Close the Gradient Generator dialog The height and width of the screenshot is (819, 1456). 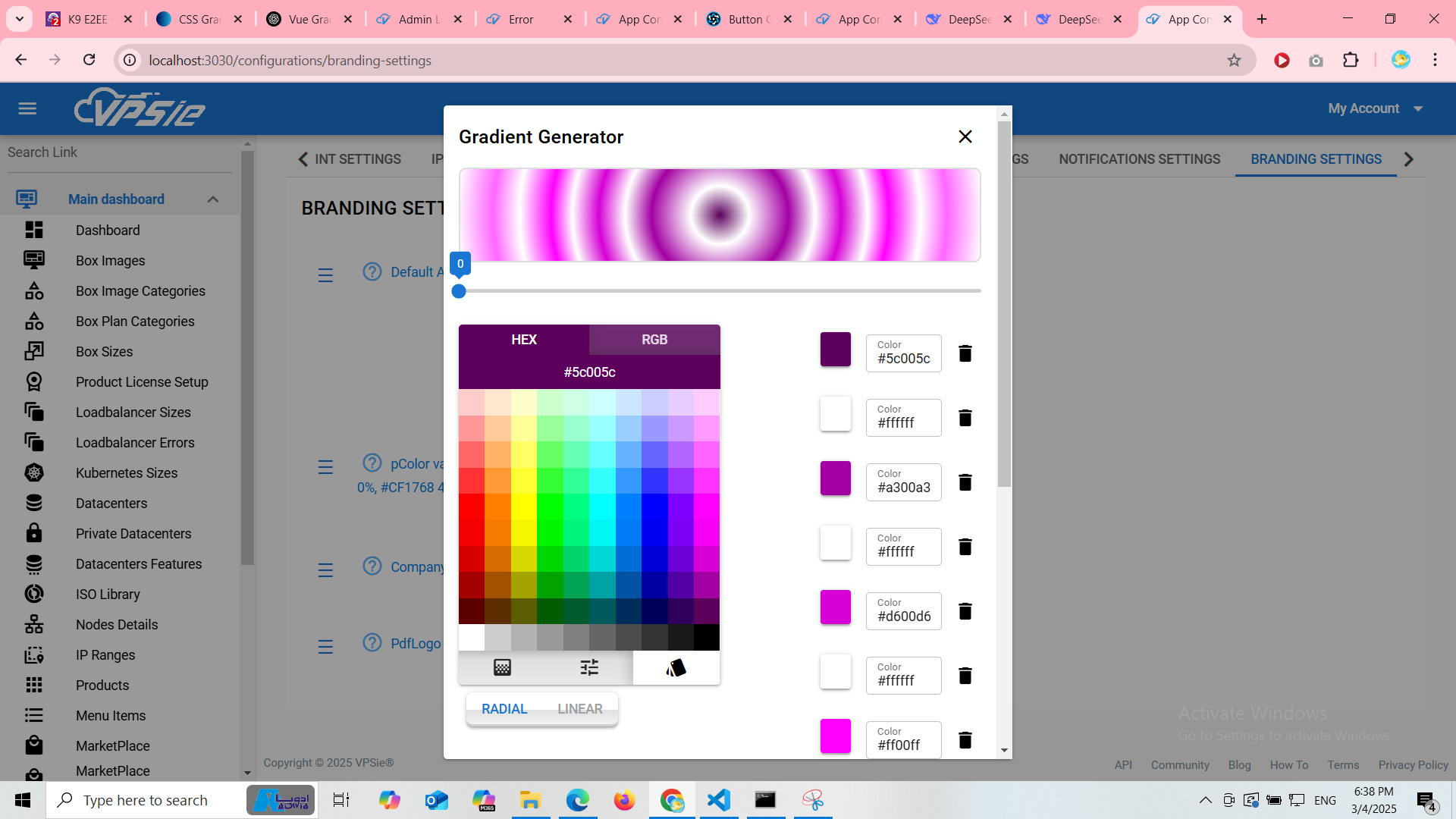pyautogui.click(x=965, y=136)
